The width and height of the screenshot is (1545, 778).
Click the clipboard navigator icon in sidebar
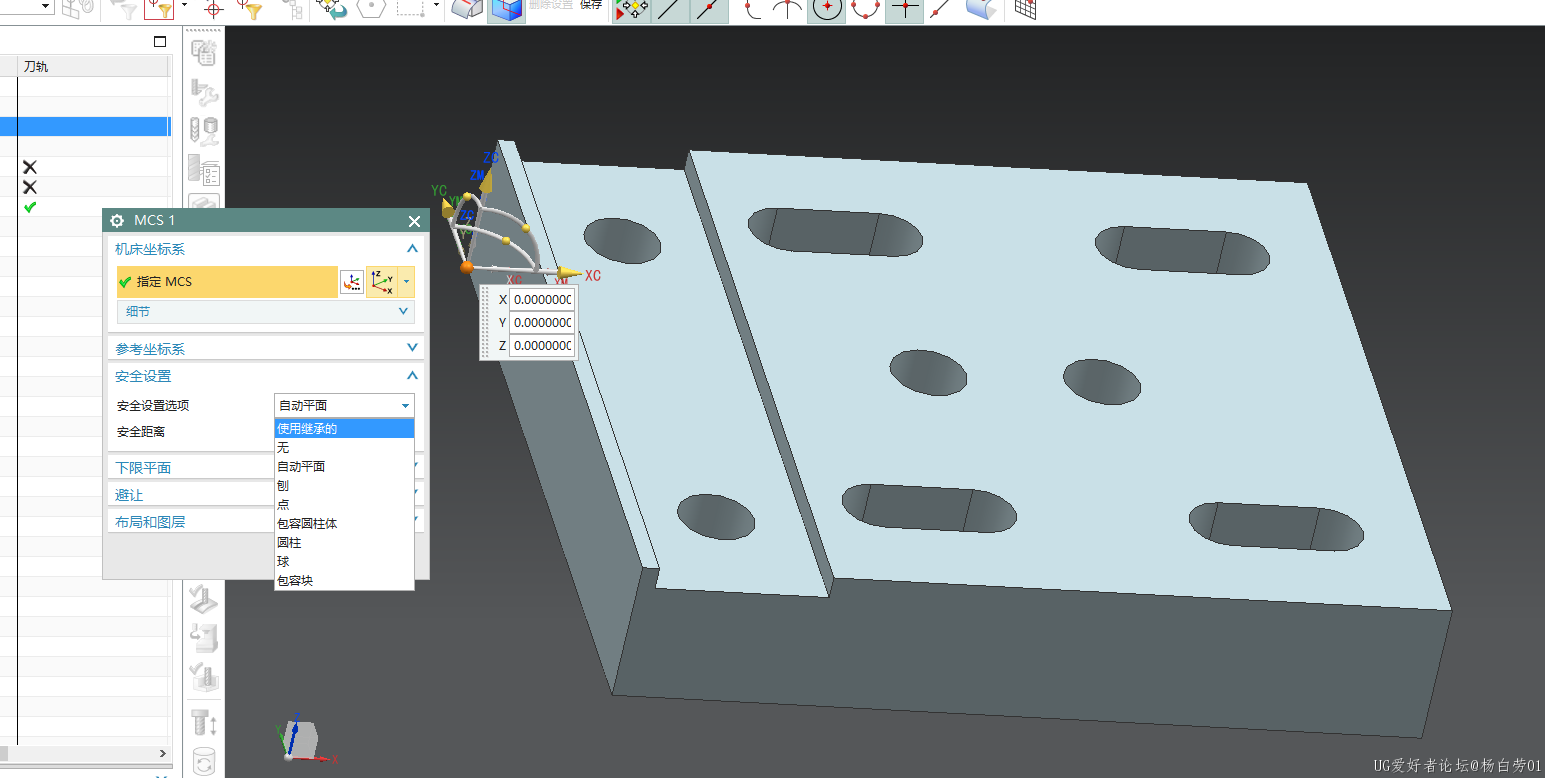(x=204, y=54)
